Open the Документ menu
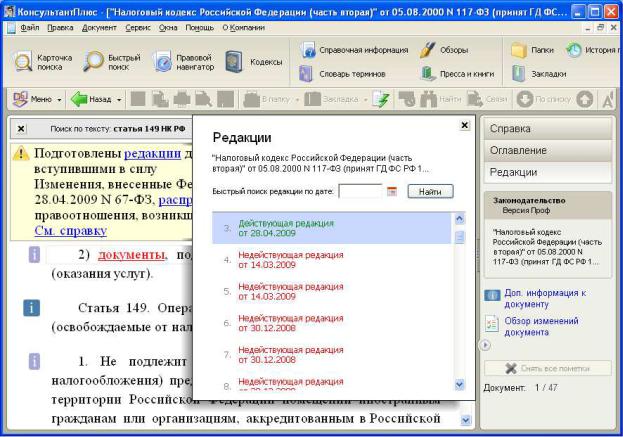The image size is (623, 437). [x=99, y=28]
